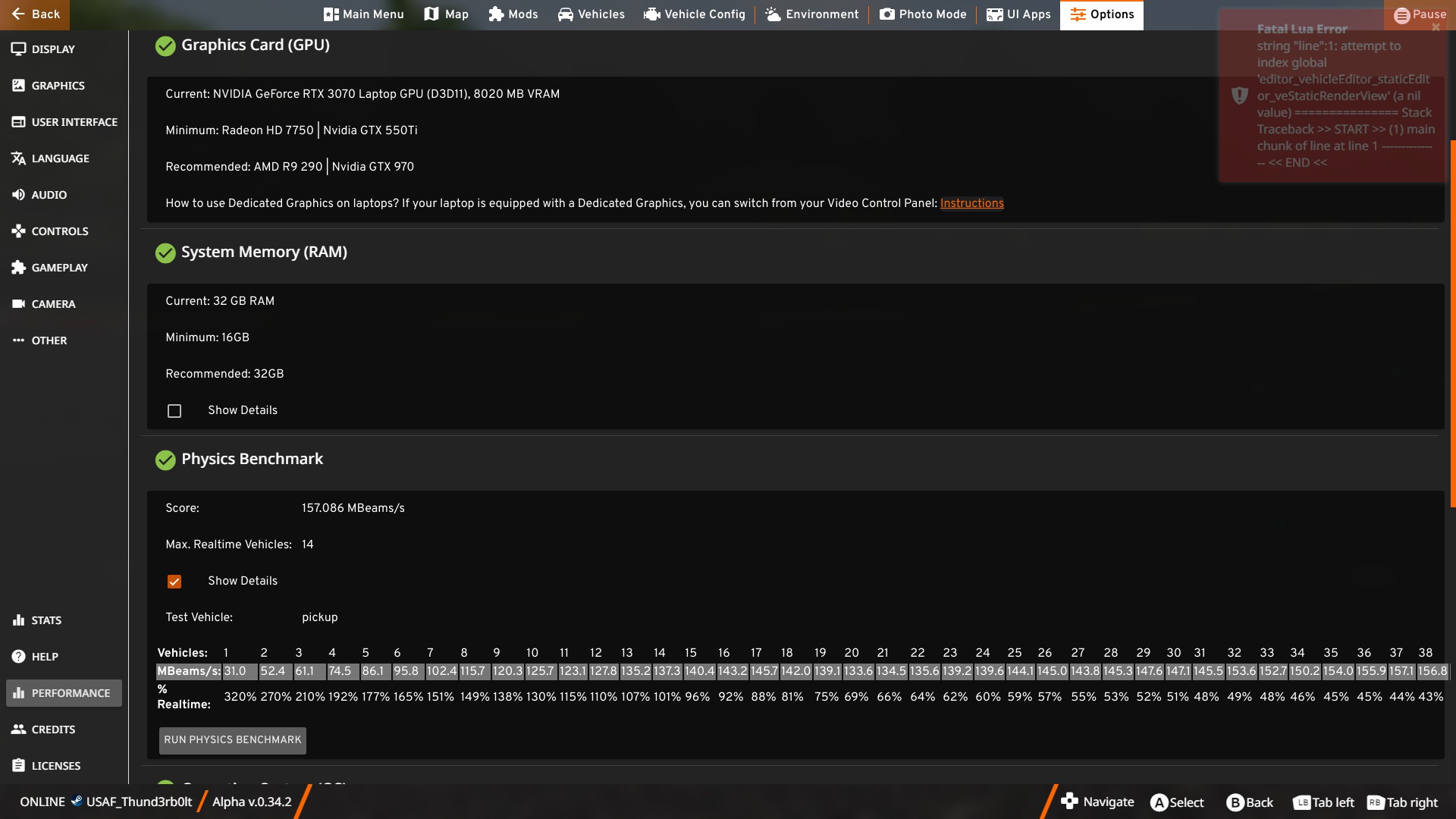Click the Controls gamepad icon
Image resolution: width=1456 pixels, height=819 pixels.
[18, 231]
